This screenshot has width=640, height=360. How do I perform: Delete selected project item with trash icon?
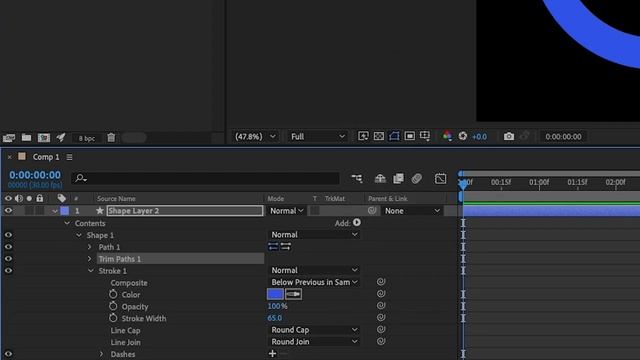[111, 138]
